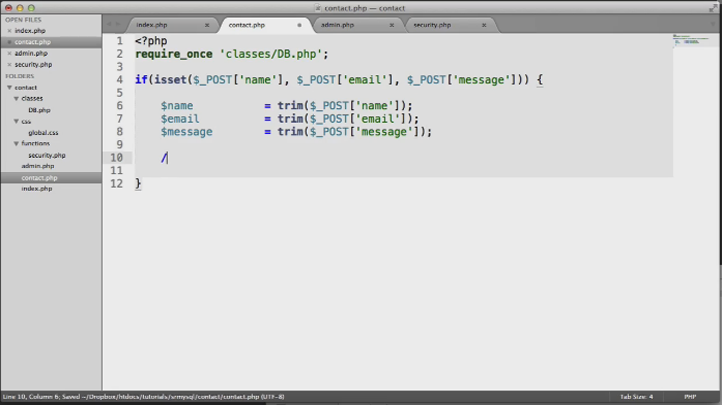Screen dimensions: 722x405
Task: Close the index.php tab
Action: coord(207,25)
